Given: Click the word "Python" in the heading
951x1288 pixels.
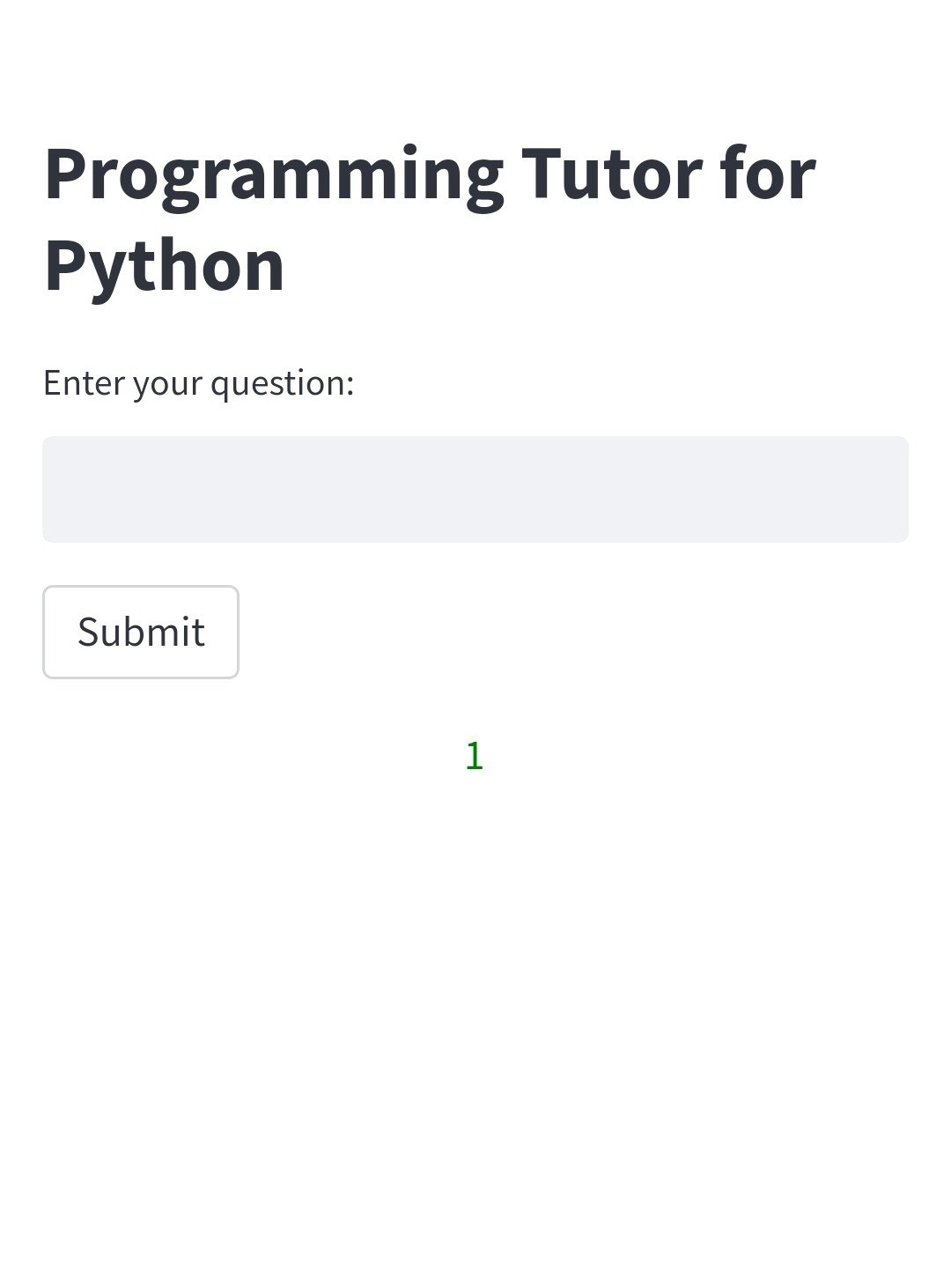Looking at the screenshot, I should (x=165, y=266).
